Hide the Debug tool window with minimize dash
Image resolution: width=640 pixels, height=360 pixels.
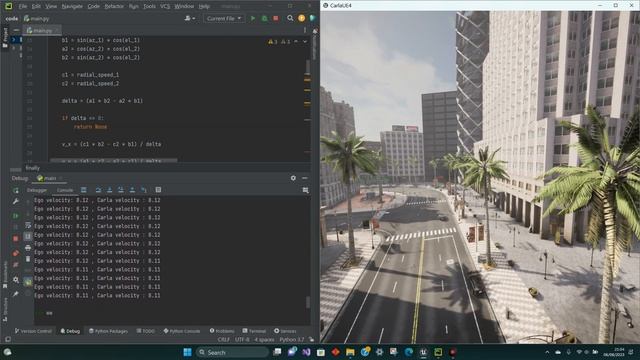click(x=305, y=178)
